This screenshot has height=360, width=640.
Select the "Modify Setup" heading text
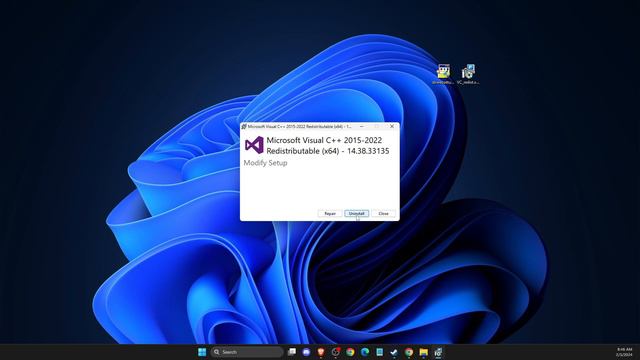pyautogui.click(x=265, y=163)
